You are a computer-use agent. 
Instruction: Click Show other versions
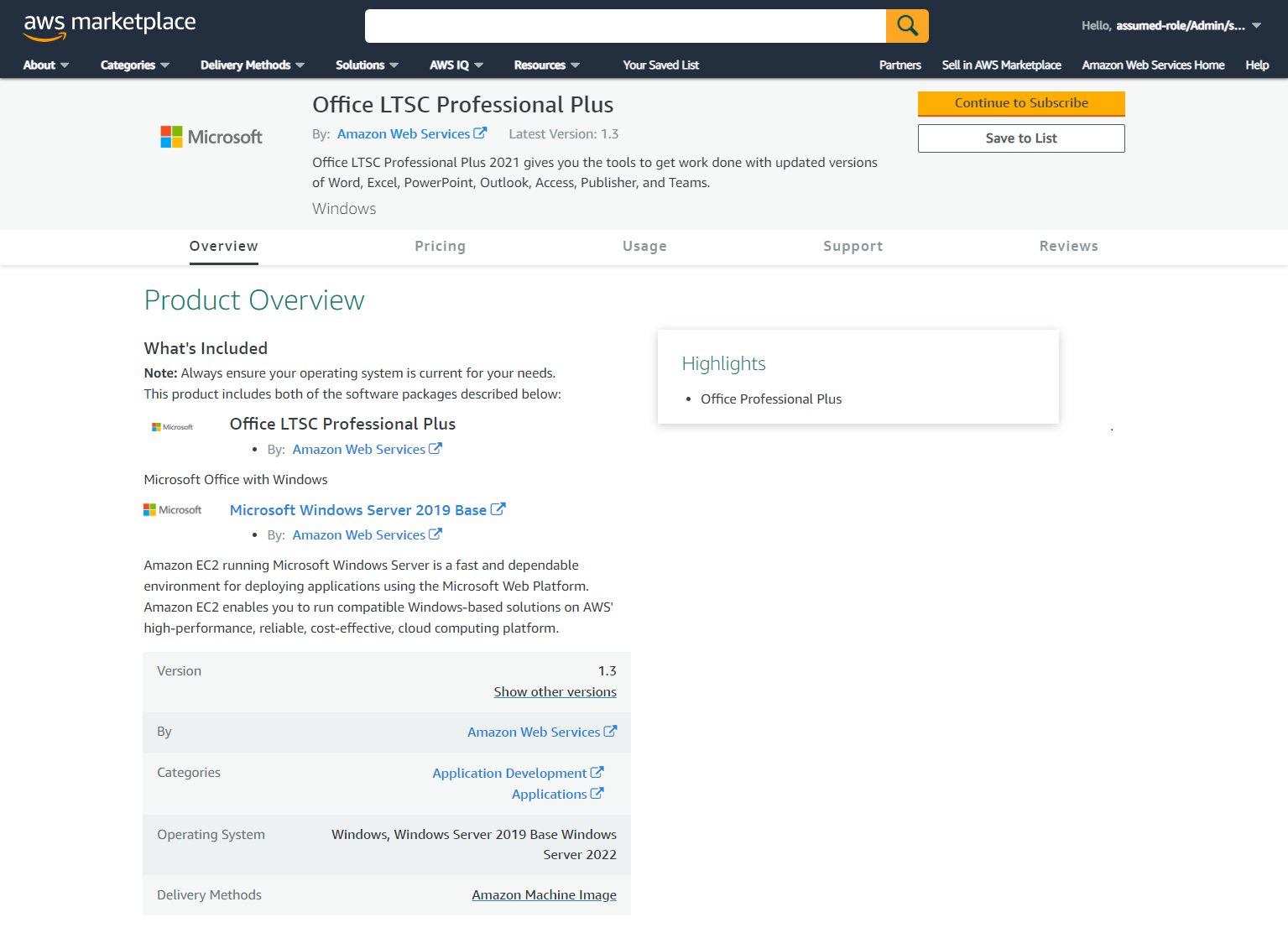555,691
